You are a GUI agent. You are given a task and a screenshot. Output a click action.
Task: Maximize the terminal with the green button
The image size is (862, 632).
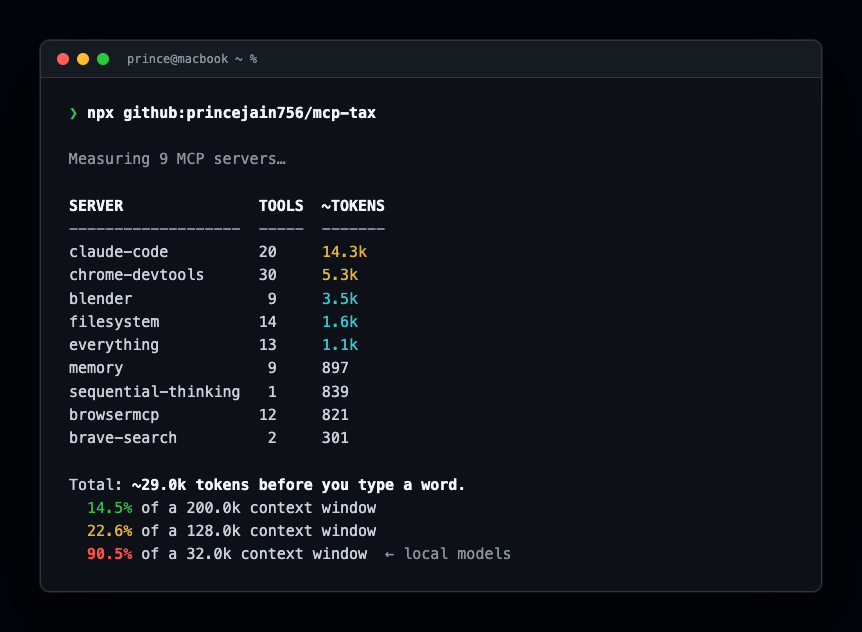[103, 59]
